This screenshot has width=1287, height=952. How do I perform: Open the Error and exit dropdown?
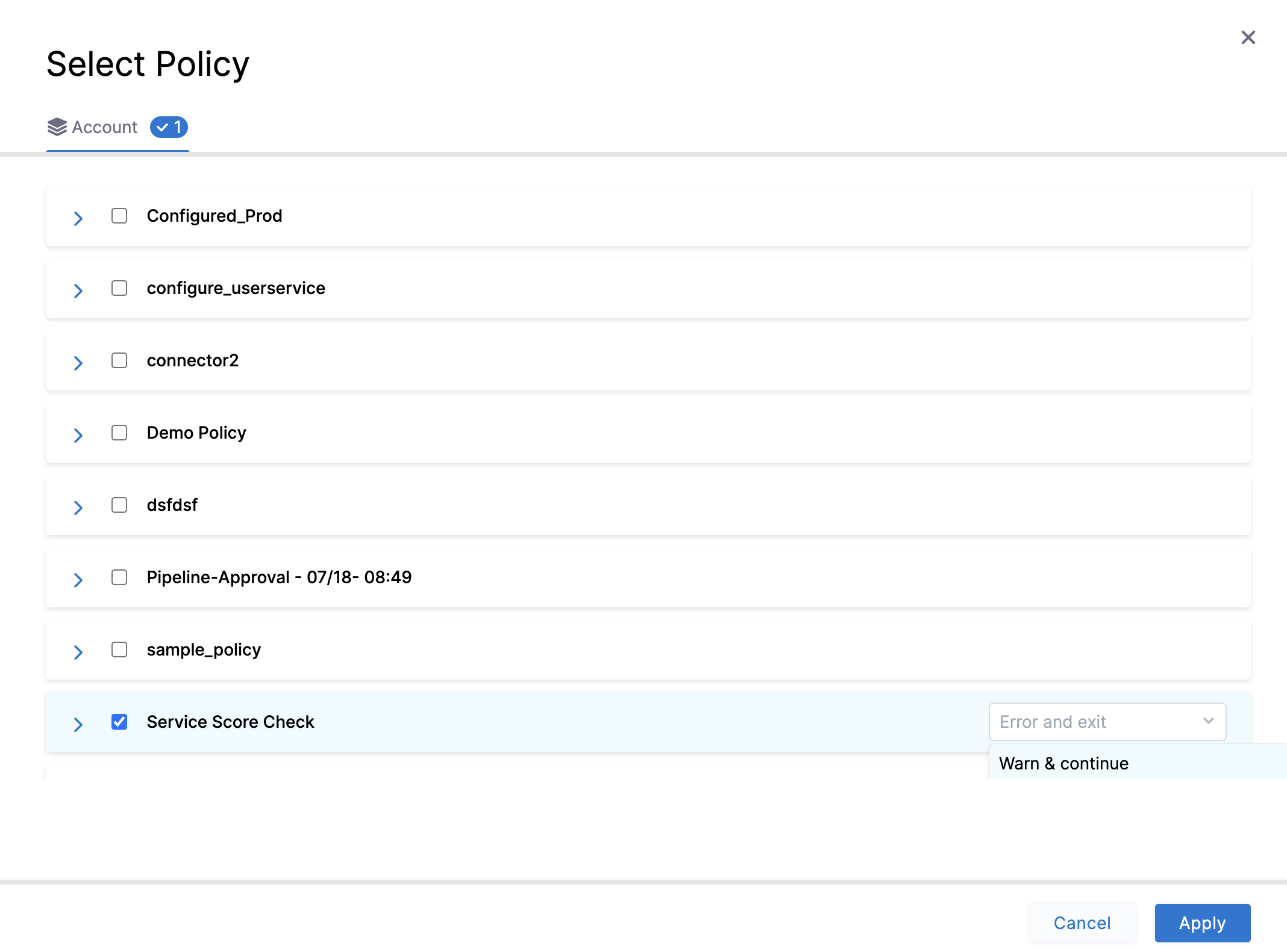pyautogui.click(x=1107, y=722)
